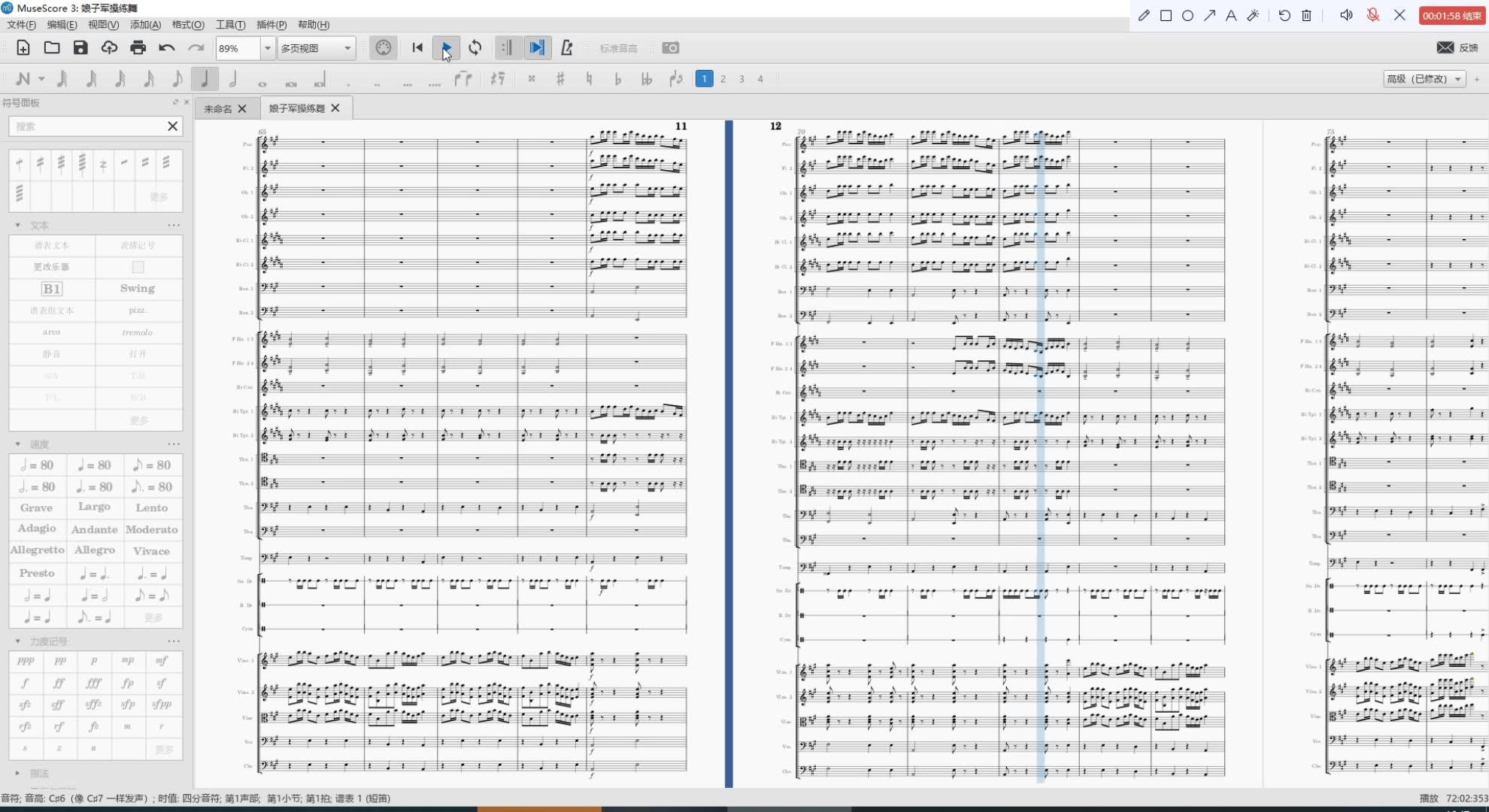Create a new score file
This screenshot has width=1489, height=812.
[x=23, y=48]
